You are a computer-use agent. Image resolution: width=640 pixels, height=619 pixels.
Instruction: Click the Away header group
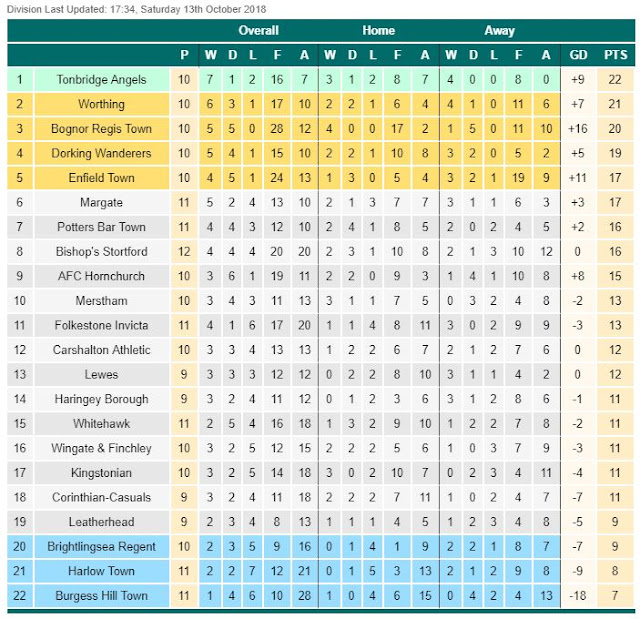[500, 30]
